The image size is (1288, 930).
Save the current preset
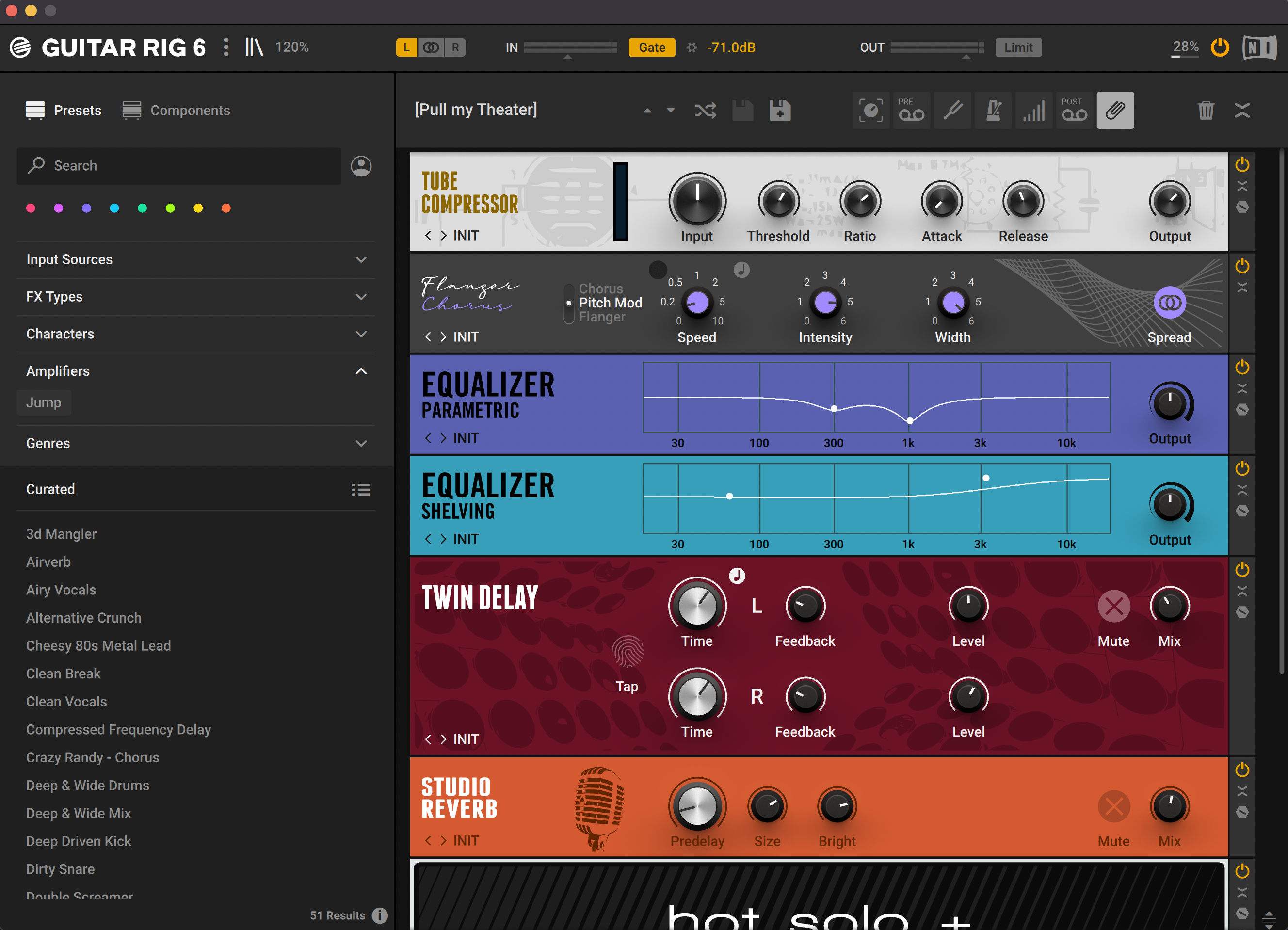(x=742, y=110)
